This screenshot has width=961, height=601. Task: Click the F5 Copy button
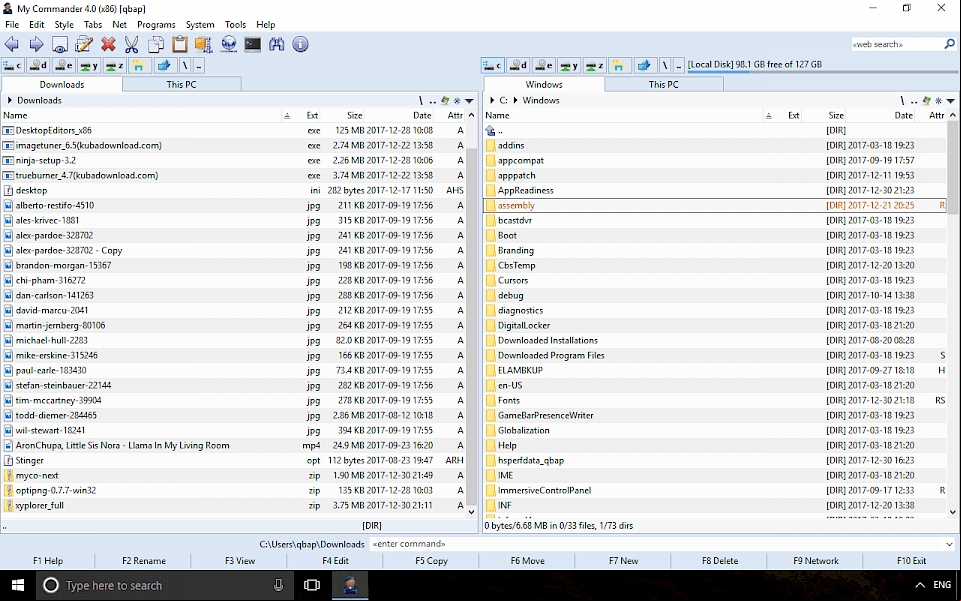(431, 561)
